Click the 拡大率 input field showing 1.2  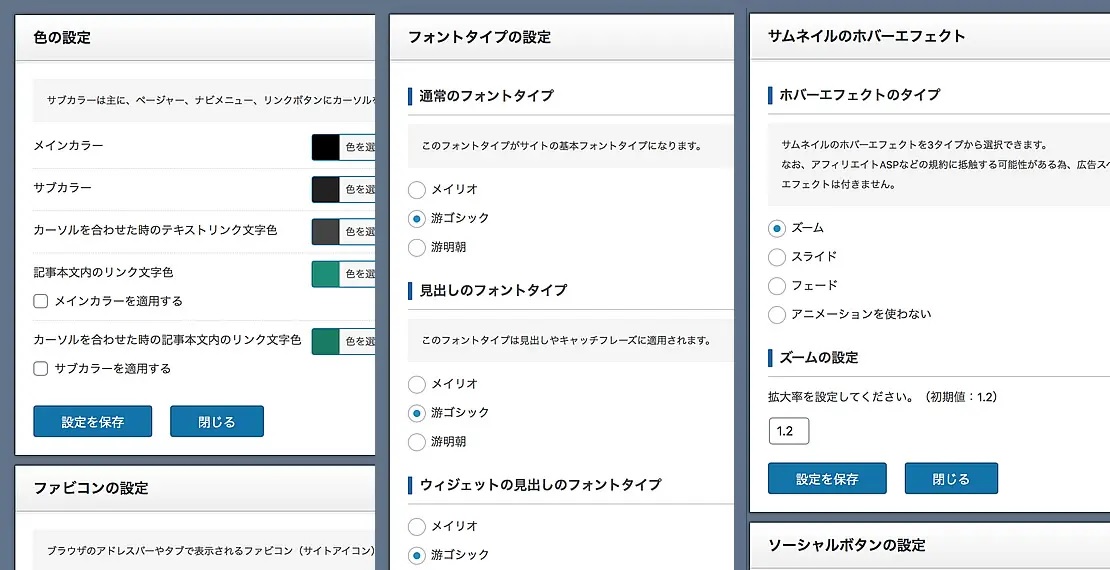tap(789, 431)
